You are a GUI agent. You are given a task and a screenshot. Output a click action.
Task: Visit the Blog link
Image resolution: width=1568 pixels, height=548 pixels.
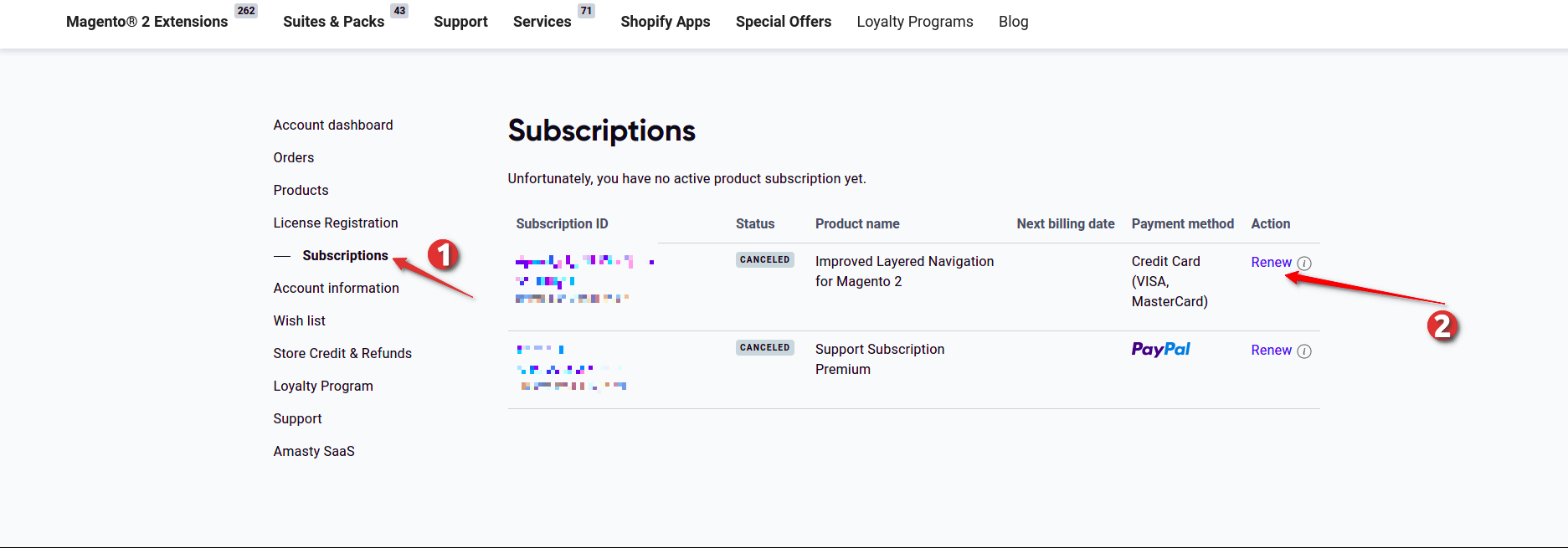pyautogui.click(x=1013, y=22)
